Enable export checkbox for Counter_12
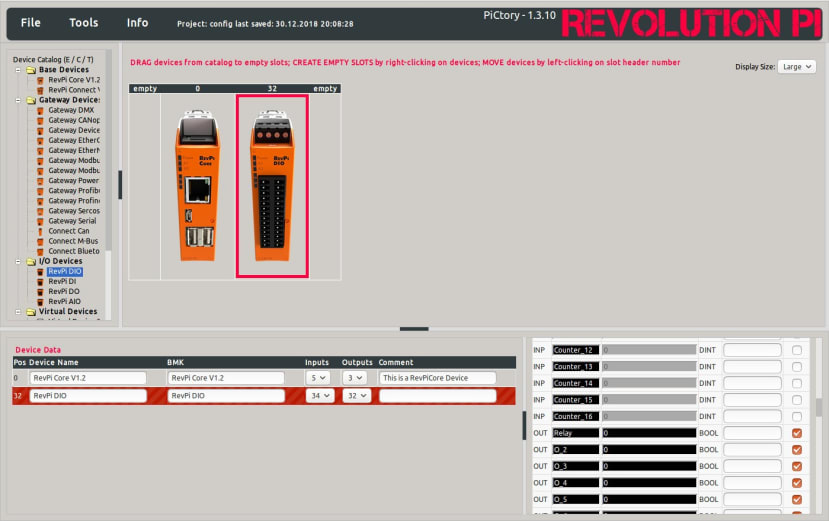Screen dimensions: 829x521 tap(797, 350)
